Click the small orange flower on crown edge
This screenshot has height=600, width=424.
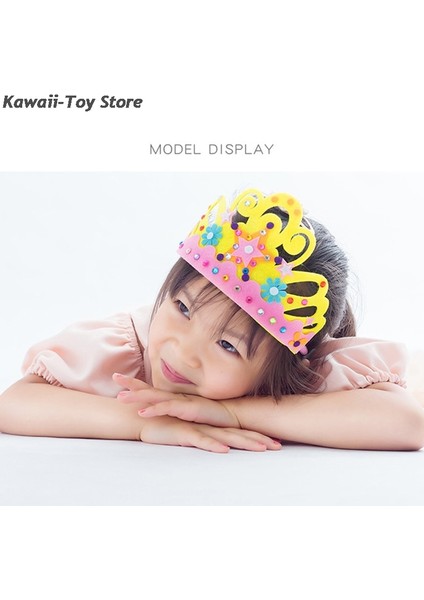tap(297, 340)
